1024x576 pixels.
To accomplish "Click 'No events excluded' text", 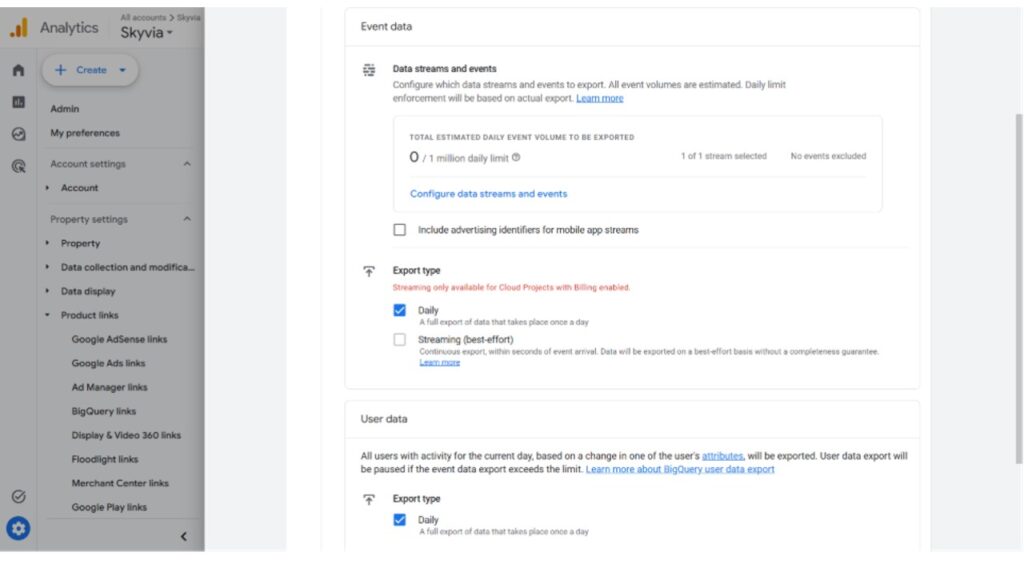I will point(828,156).
